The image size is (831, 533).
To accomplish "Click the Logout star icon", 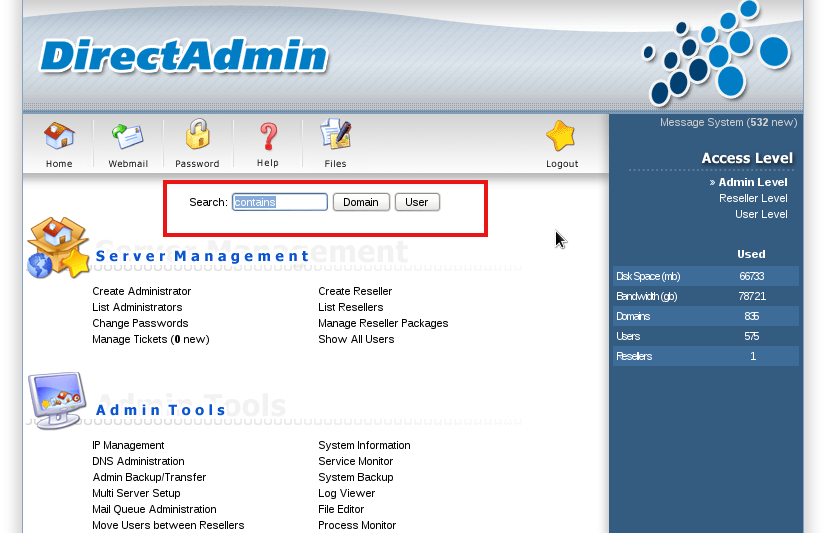I will [x=561, y=136].
